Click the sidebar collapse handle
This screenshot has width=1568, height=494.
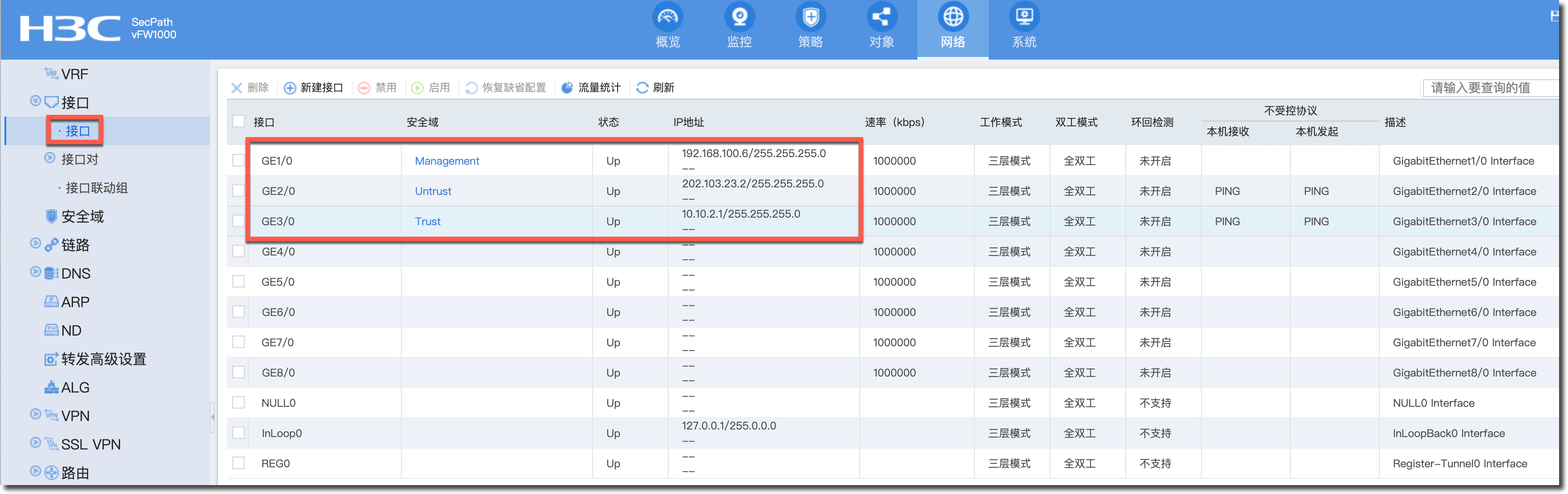(212, 417)
